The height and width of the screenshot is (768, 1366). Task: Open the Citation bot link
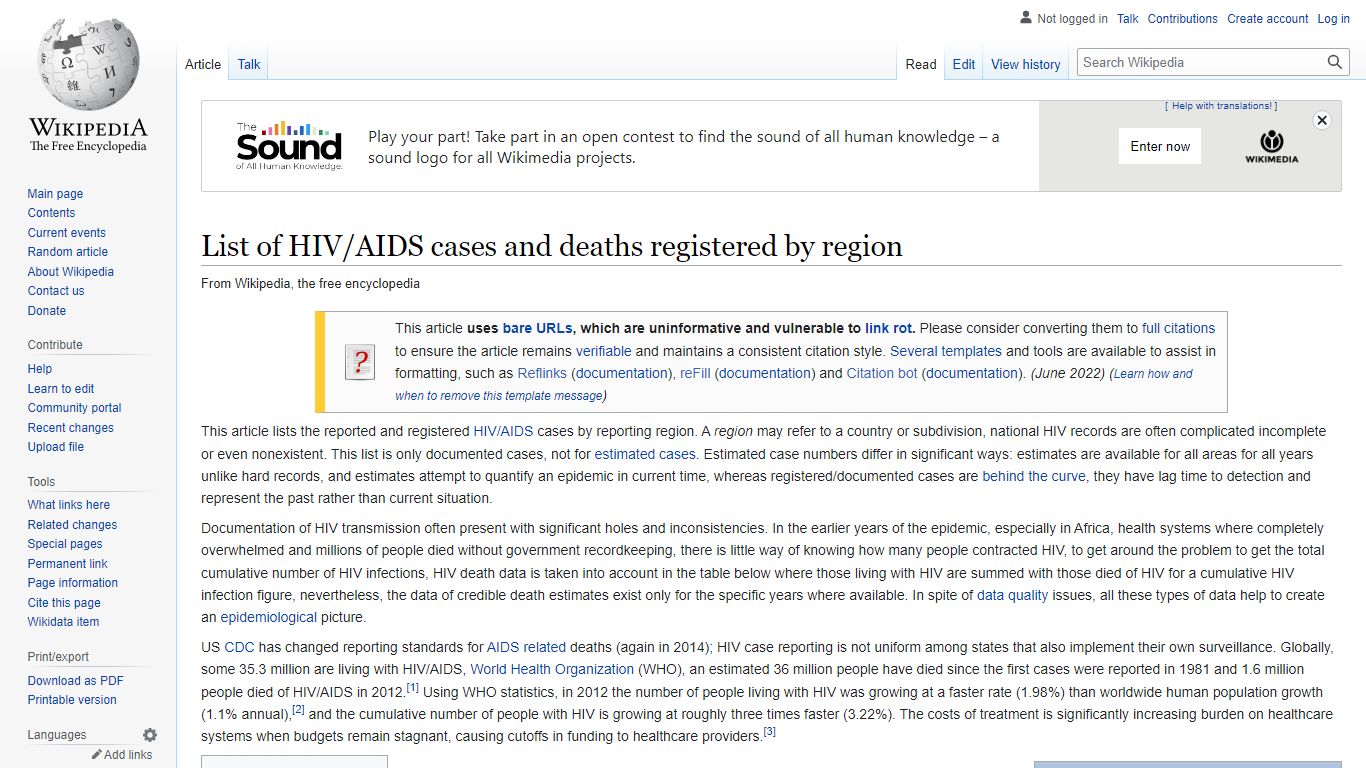882,373
